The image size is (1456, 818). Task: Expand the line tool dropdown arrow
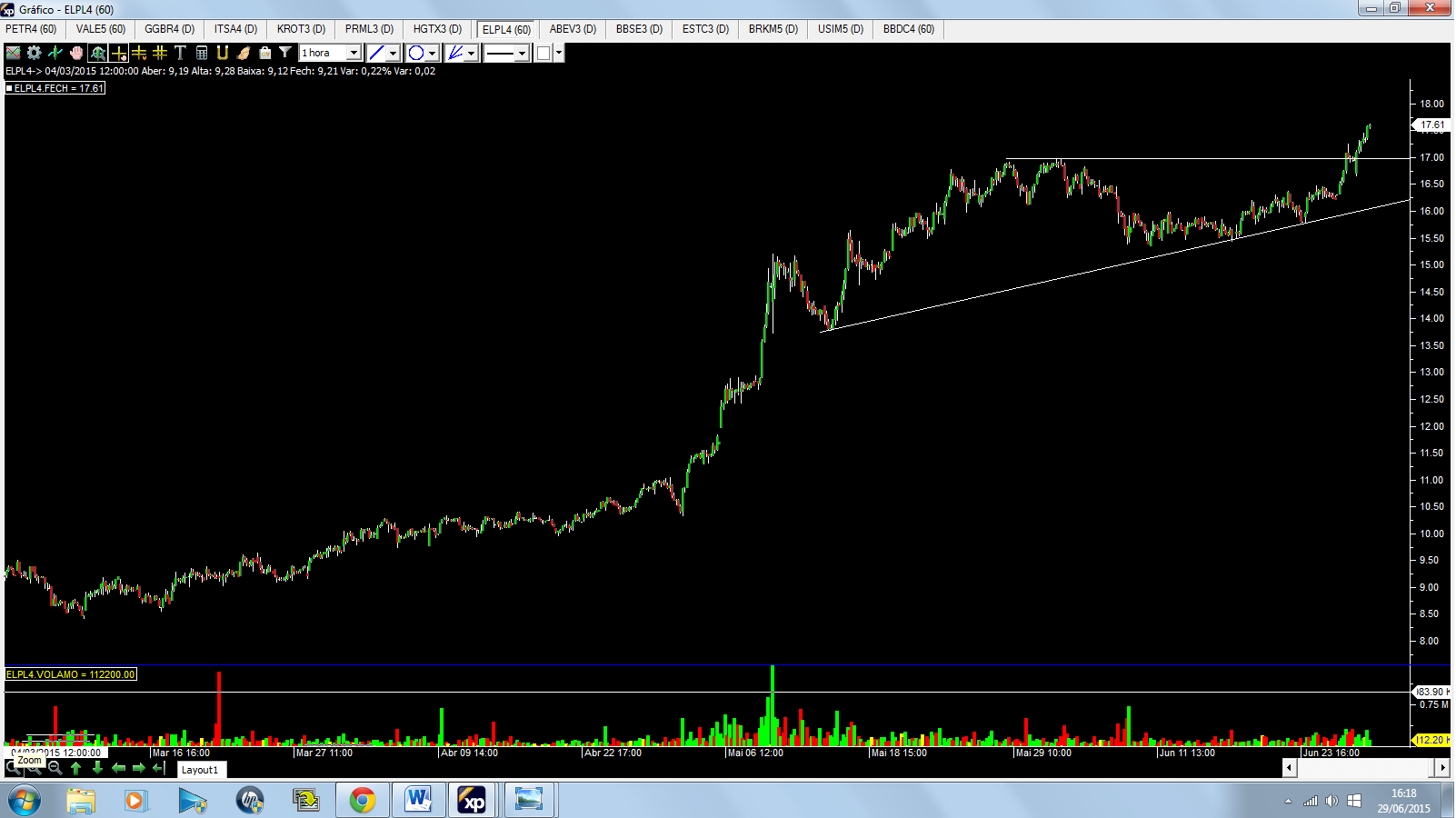pyautogui.click(x=393, y=53)
